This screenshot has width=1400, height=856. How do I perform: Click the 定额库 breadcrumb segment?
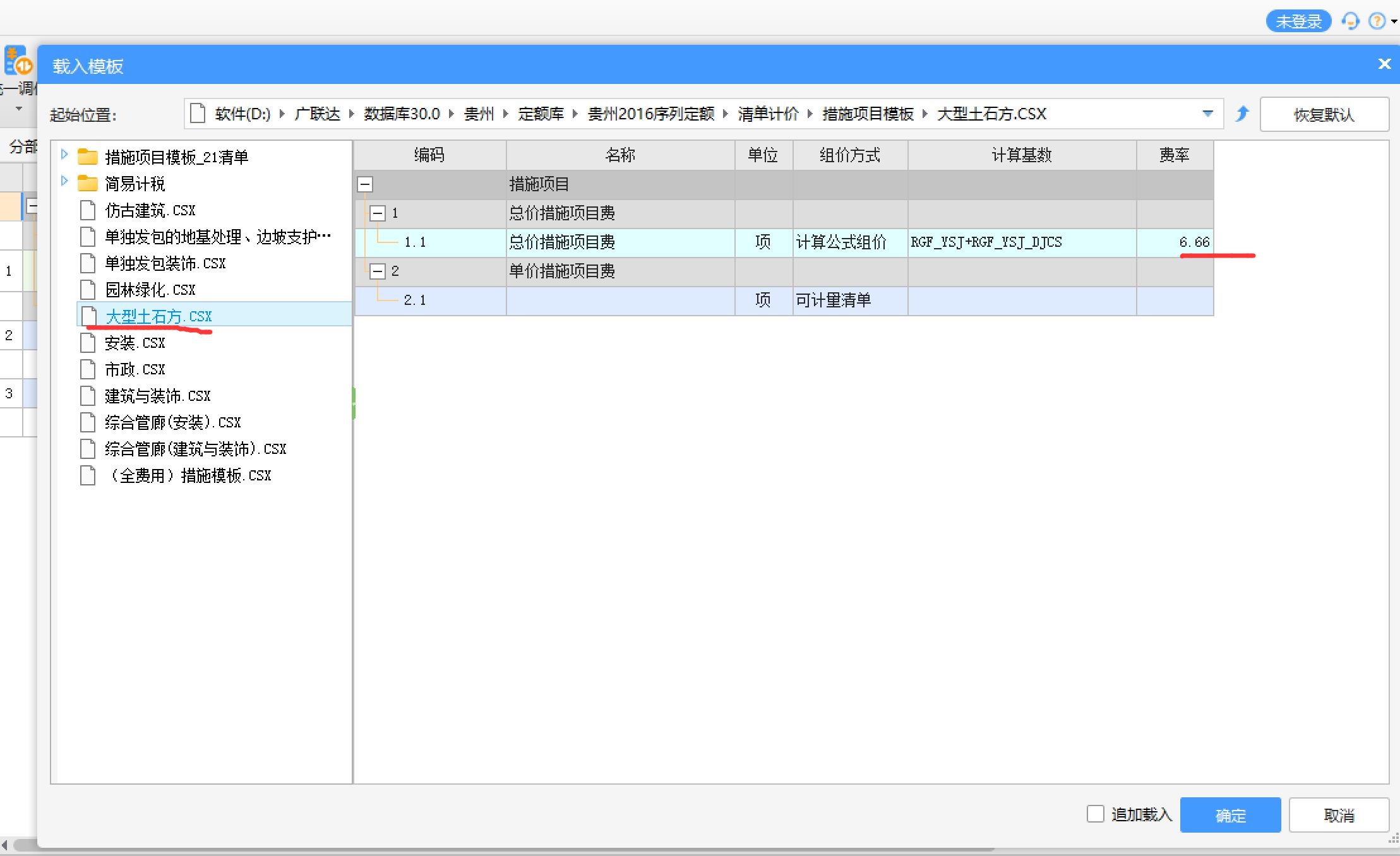(541, 114)
